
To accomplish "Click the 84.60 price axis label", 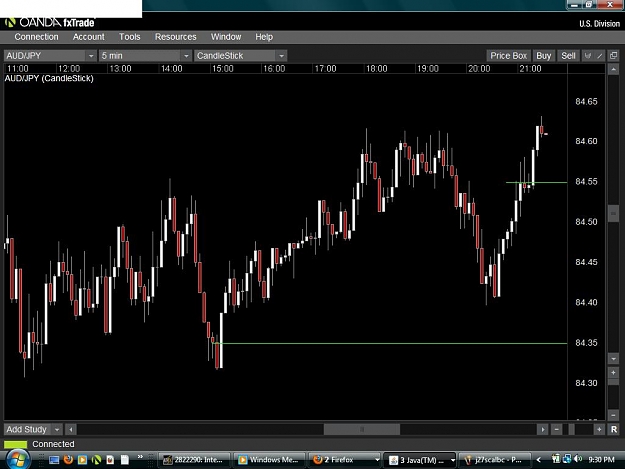I will 586,141.
